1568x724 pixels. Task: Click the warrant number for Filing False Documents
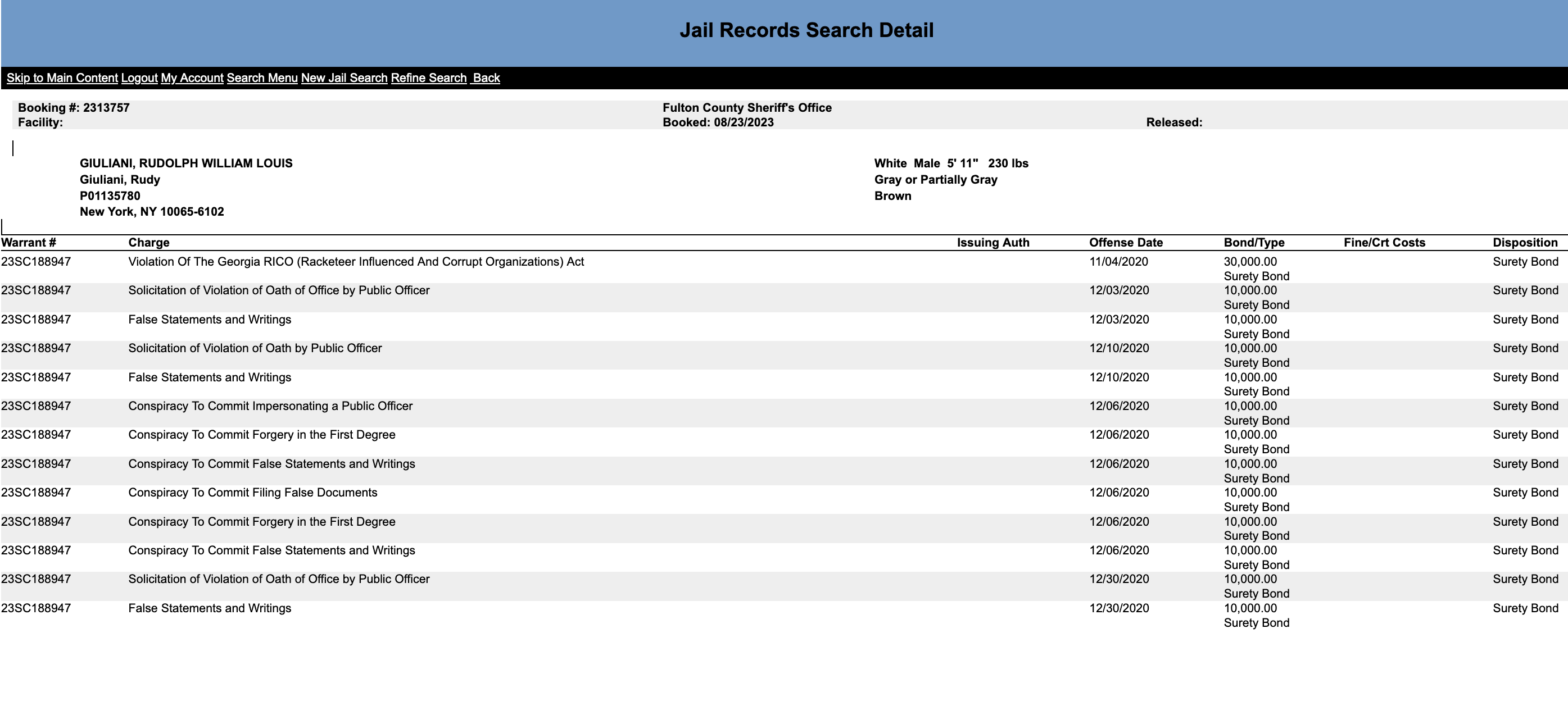[36, 492]
